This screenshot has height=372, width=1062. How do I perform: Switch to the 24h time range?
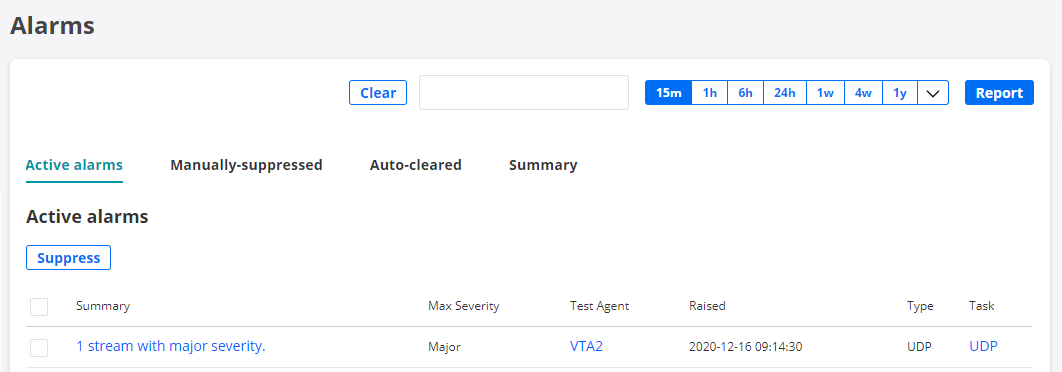tap(785, 93)
